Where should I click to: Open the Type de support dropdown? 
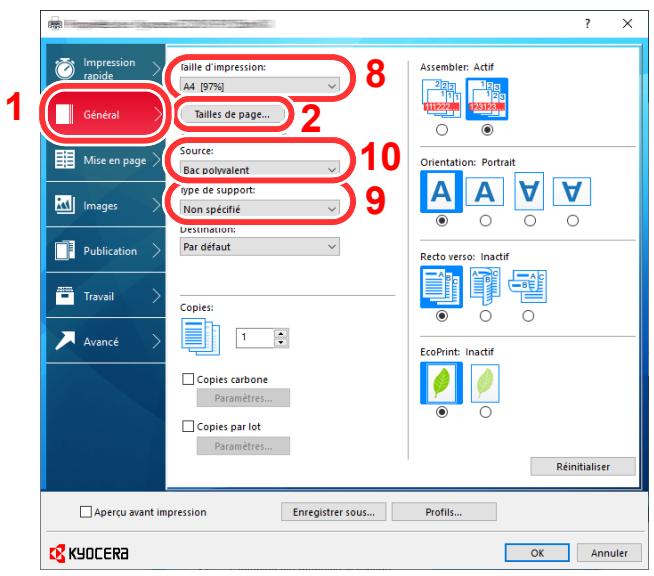tap(259, 209)
